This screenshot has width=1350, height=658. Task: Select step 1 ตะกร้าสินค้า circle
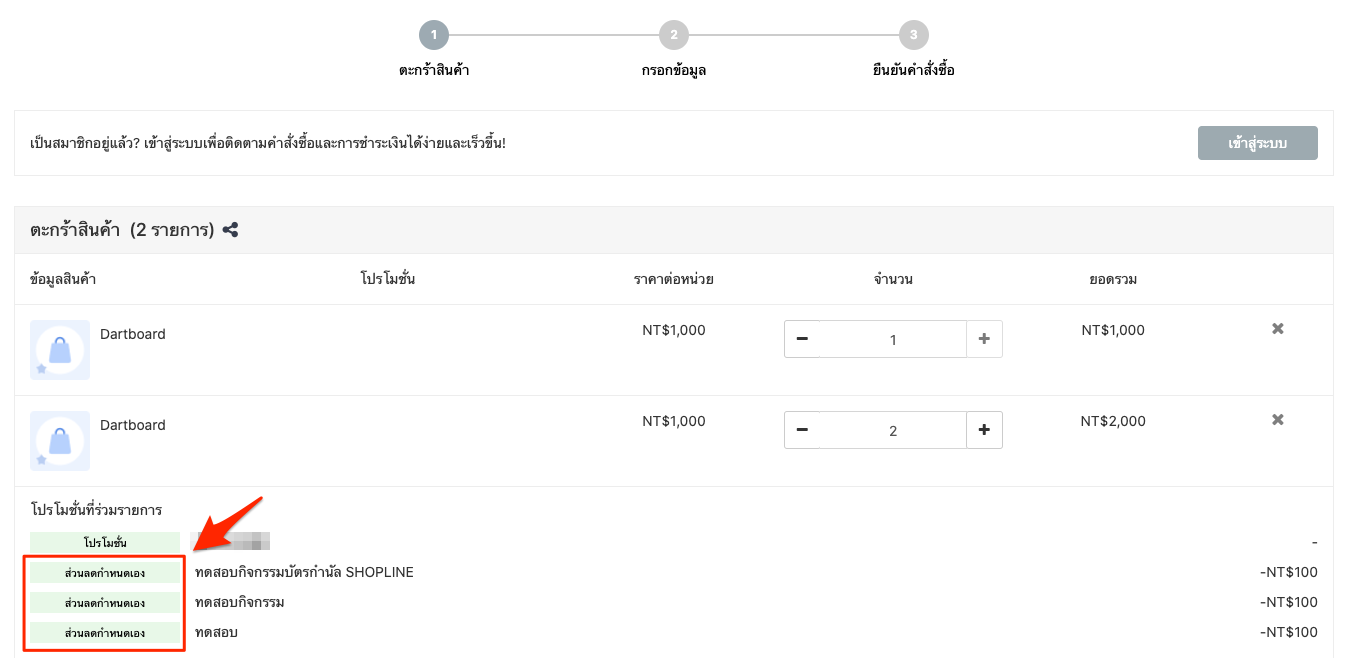click(x=434, y=35)
